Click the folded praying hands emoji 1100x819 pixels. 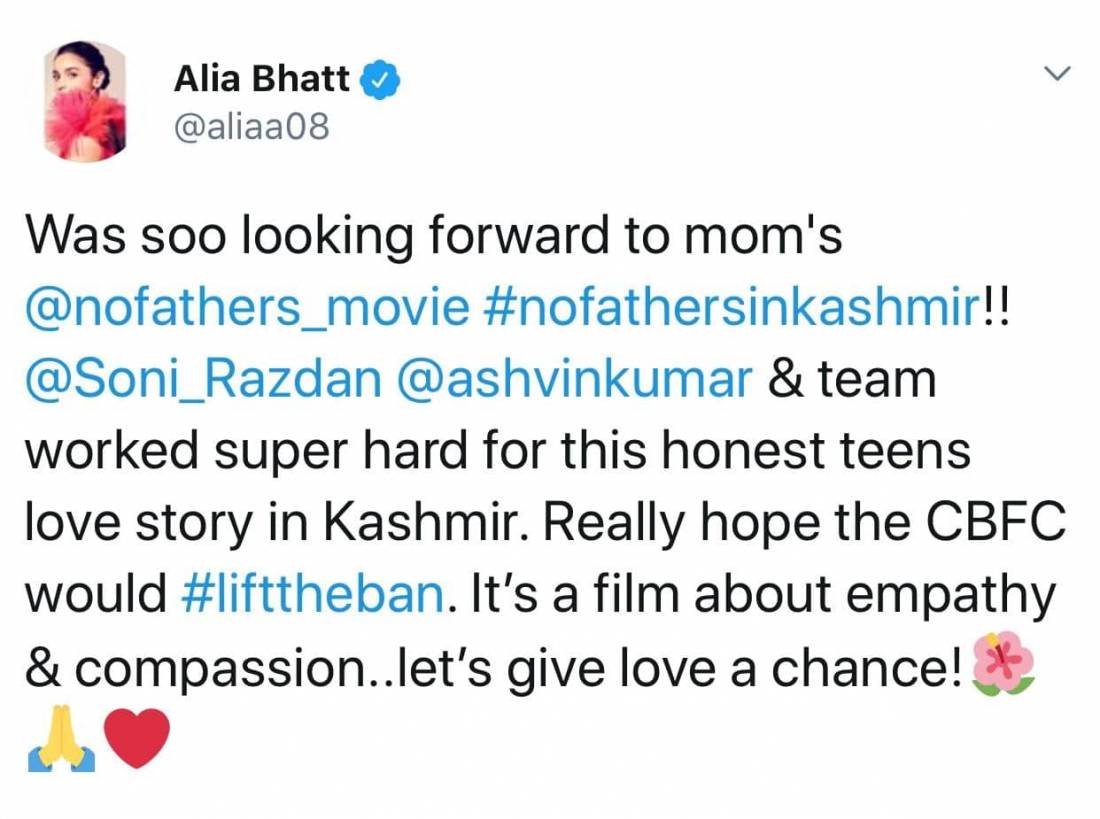(60, 741)
